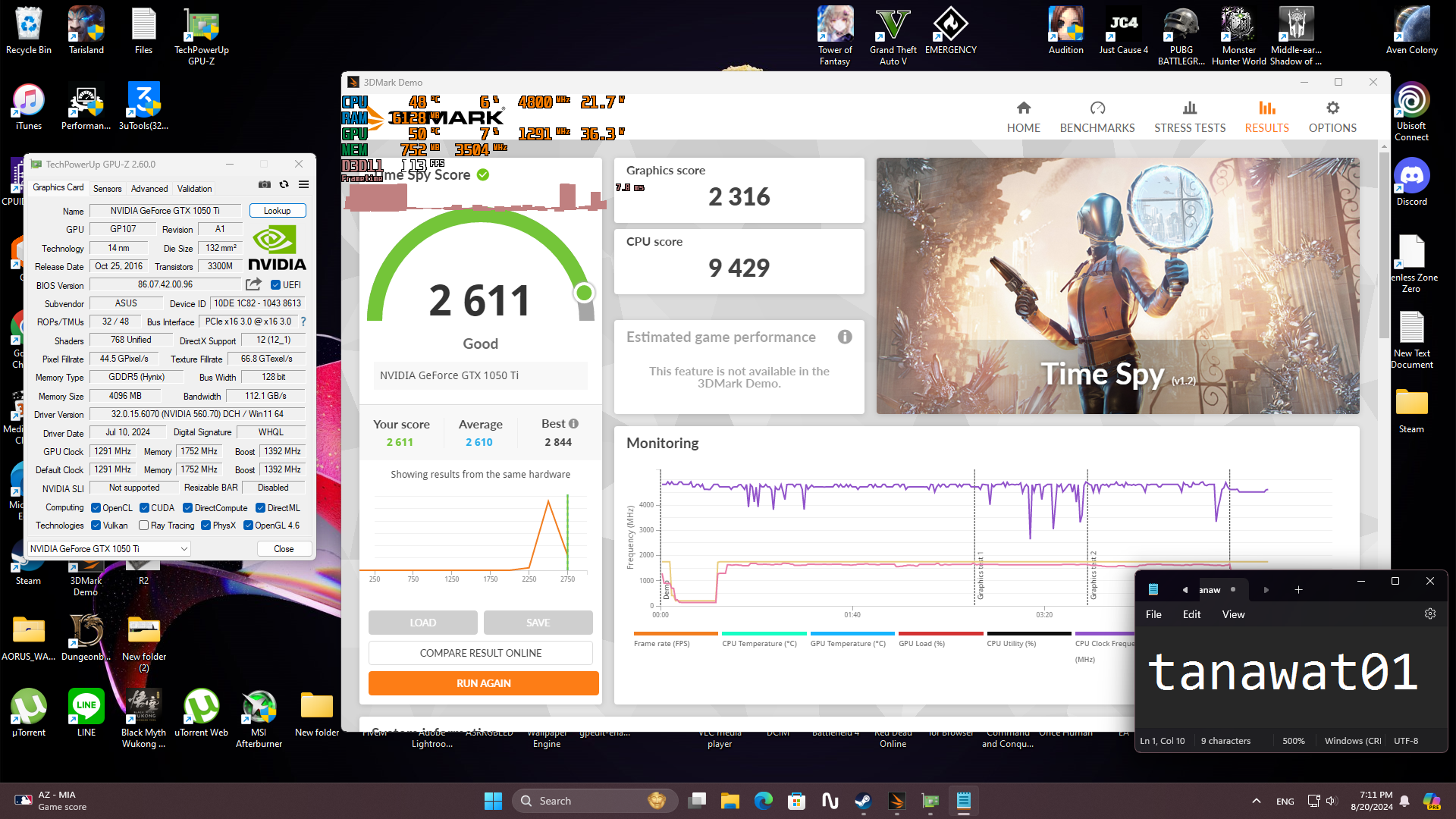
Task: Toggle the CUDA checkbox
Action: [144, 508]
